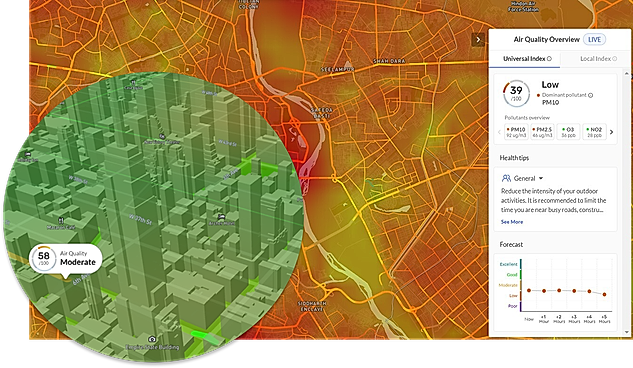The width and height of the screenshot is (633, 368).
Task: Select the O3 pollutant chip
Action: pyautogui.click(x=568, y=132)
